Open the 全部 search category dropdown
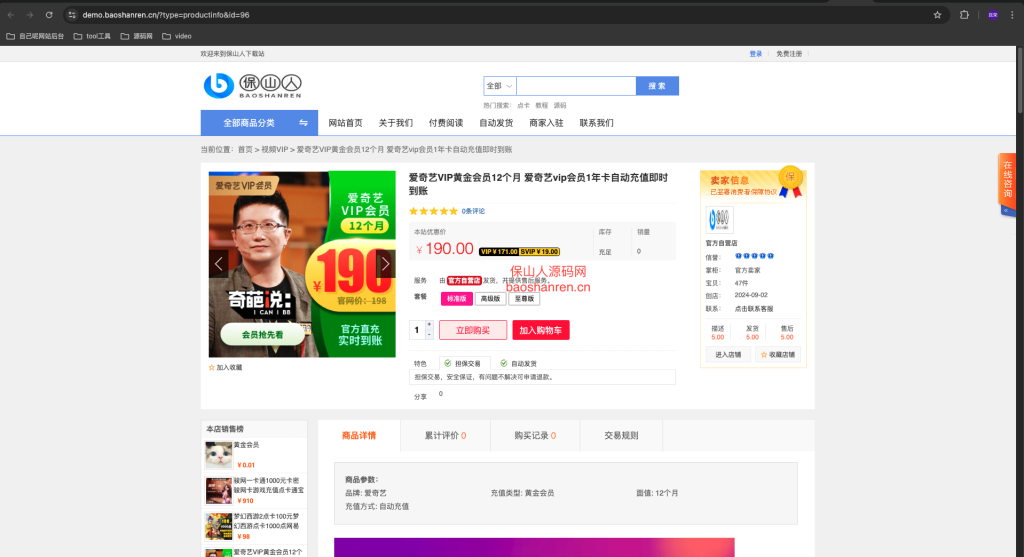 coord(500,86)
